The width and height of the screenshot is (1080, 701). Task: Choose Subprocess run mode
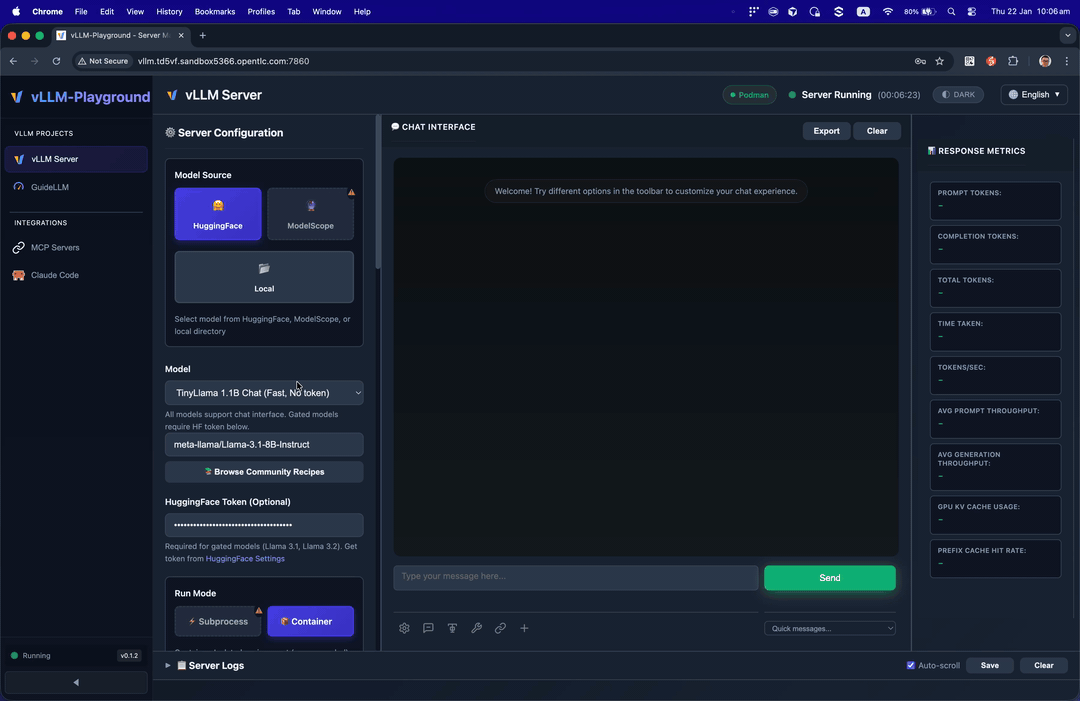tap(218, 621)
